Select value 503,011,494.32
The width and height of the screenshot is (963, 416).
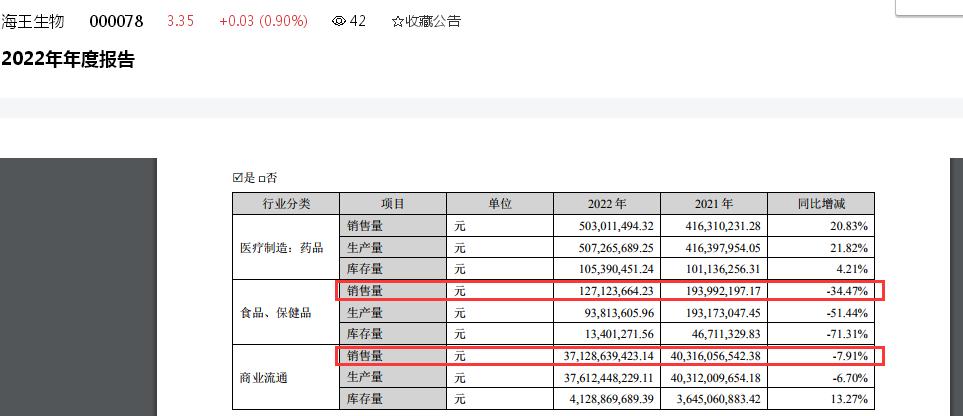point(617,226)
